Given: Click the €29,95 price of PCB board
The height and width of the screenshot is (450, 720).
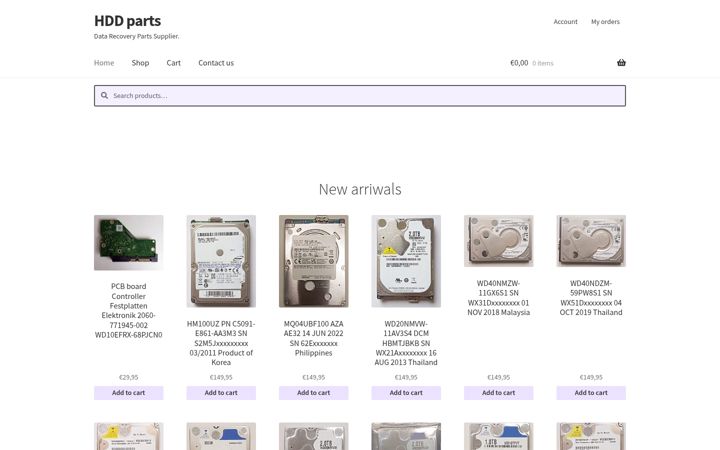Looking at the screenshot, I should pos(129,377).
